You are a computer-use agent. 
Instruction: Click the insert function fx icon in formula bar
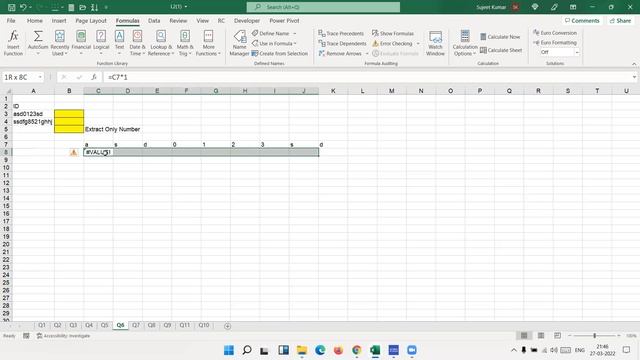(x=93, y=77)
